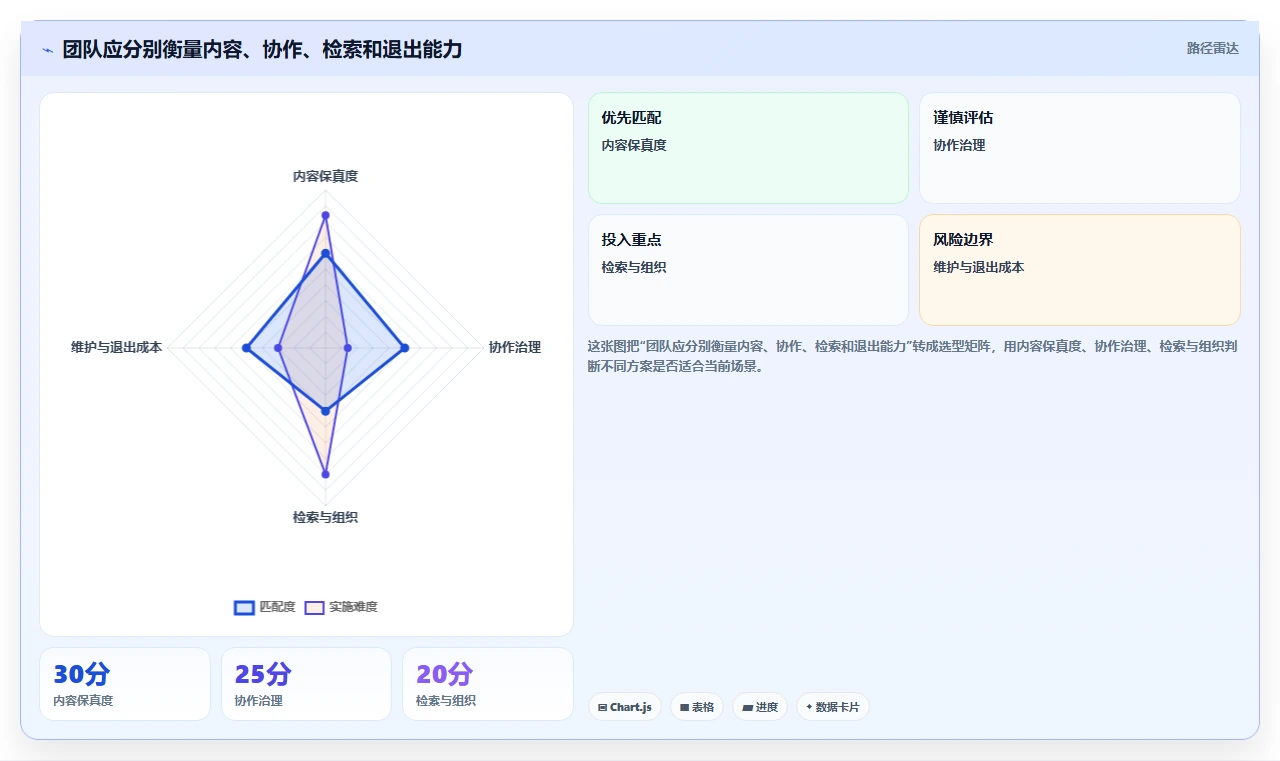Click the 维护与退出成本 radar axis label
The width and height of the screenshot is (1280, 761).
tap(116, 347)
